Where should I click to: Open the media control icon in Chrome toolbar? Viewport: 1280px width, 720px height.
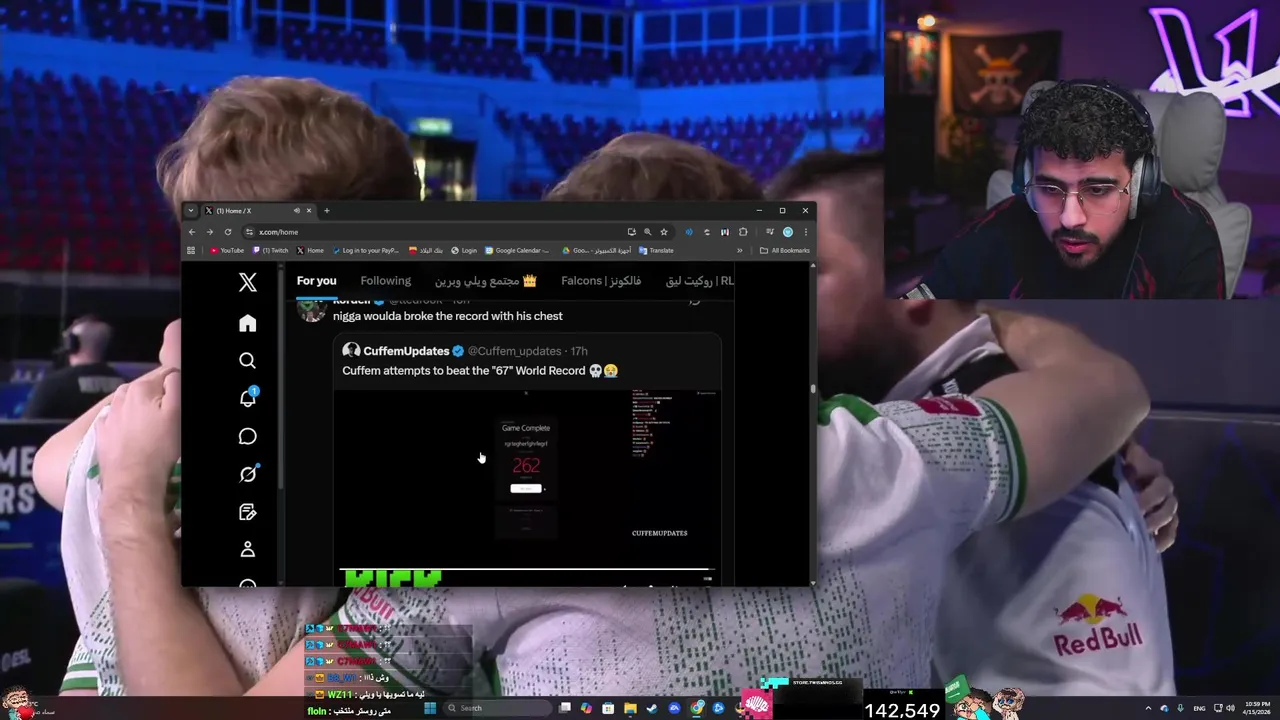click(770, 232)
